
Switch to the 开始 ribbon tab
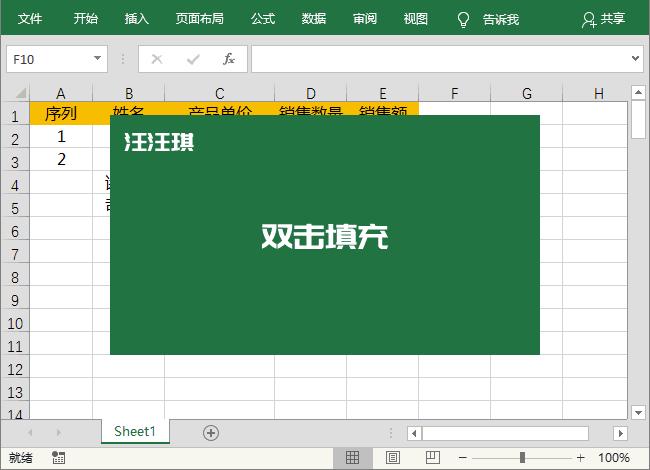point(86,19)
